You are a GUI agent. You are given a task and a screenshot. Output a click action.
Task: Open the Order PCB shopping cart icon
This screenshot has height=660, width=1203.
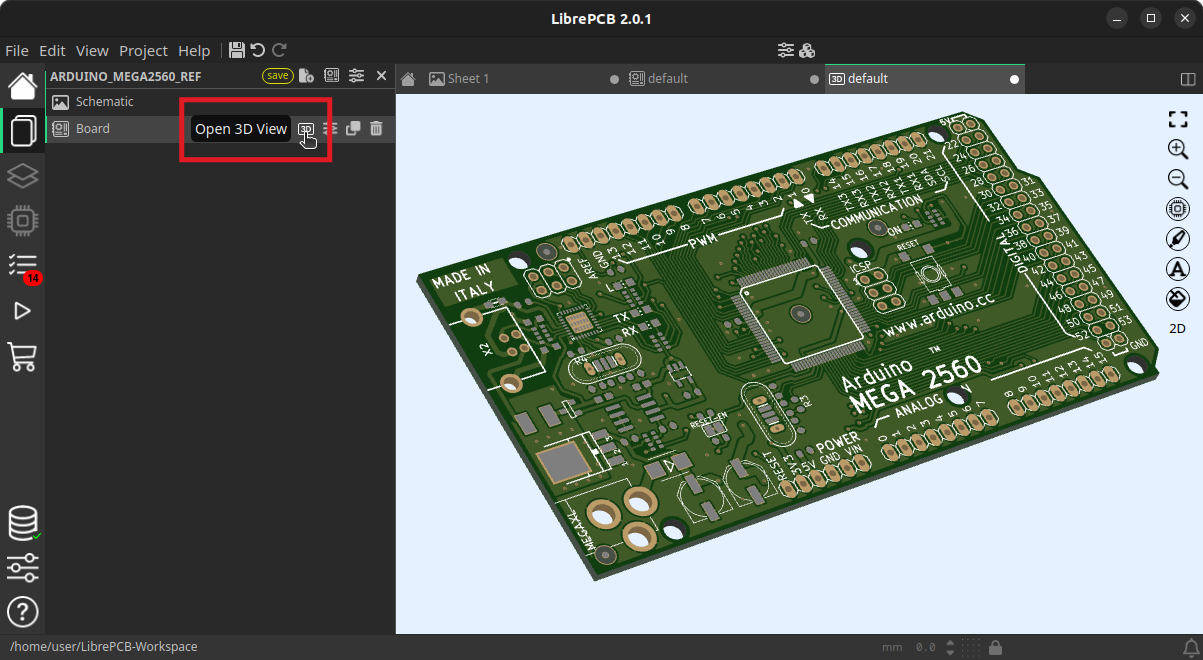point(23,356)
